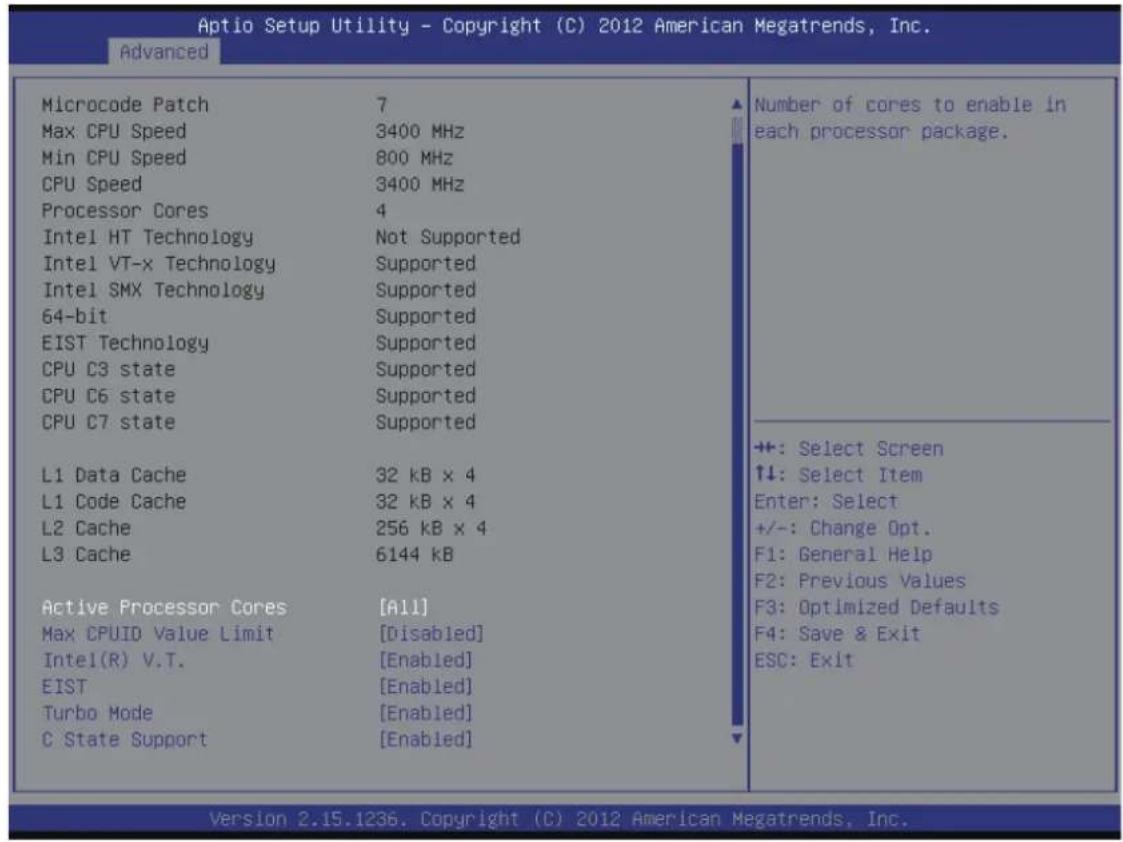
Task: Click the CPU C7 state label
Action: pyautogui.click(x=108, y=422)
